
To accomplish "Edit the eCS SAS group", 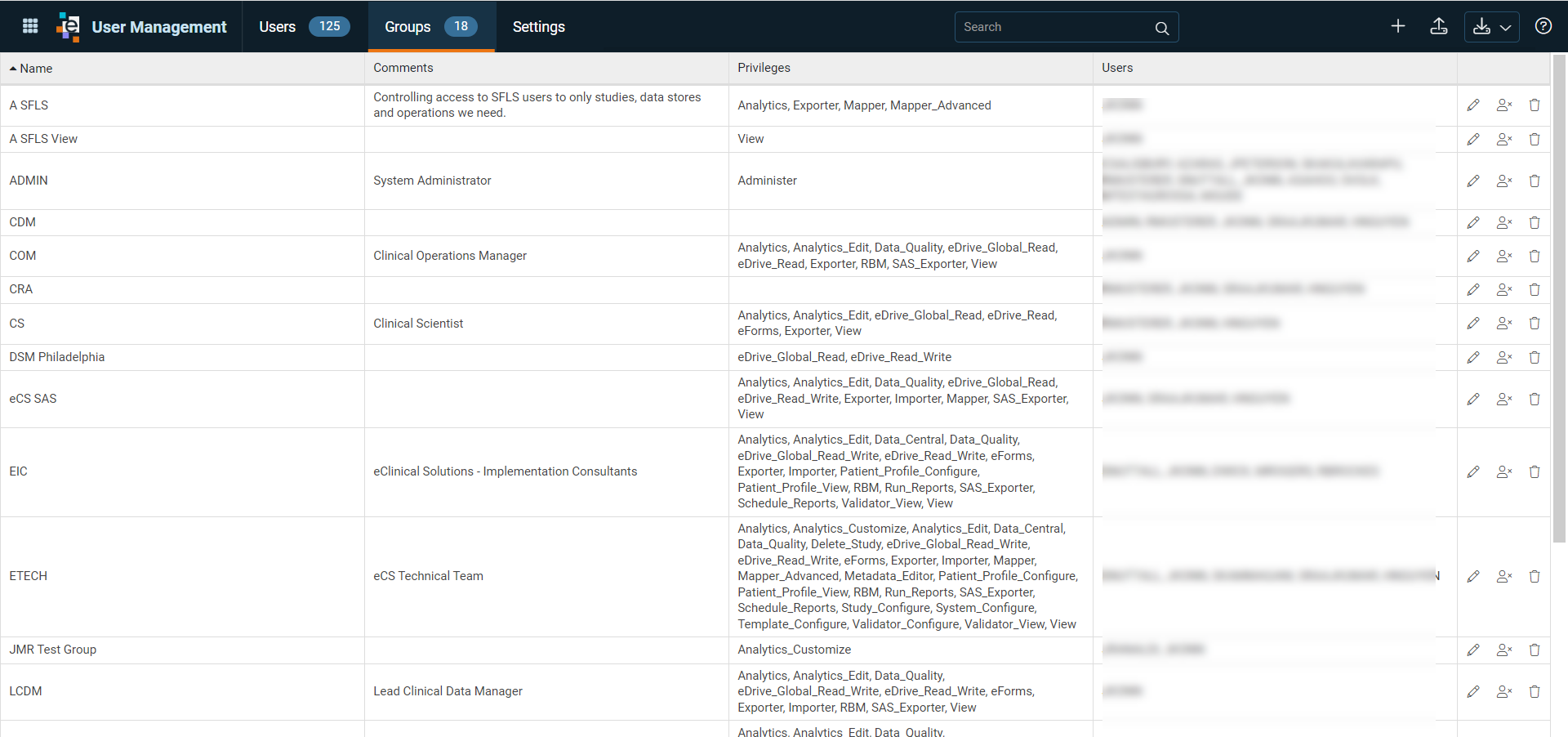I will [x=1473, y=400].
